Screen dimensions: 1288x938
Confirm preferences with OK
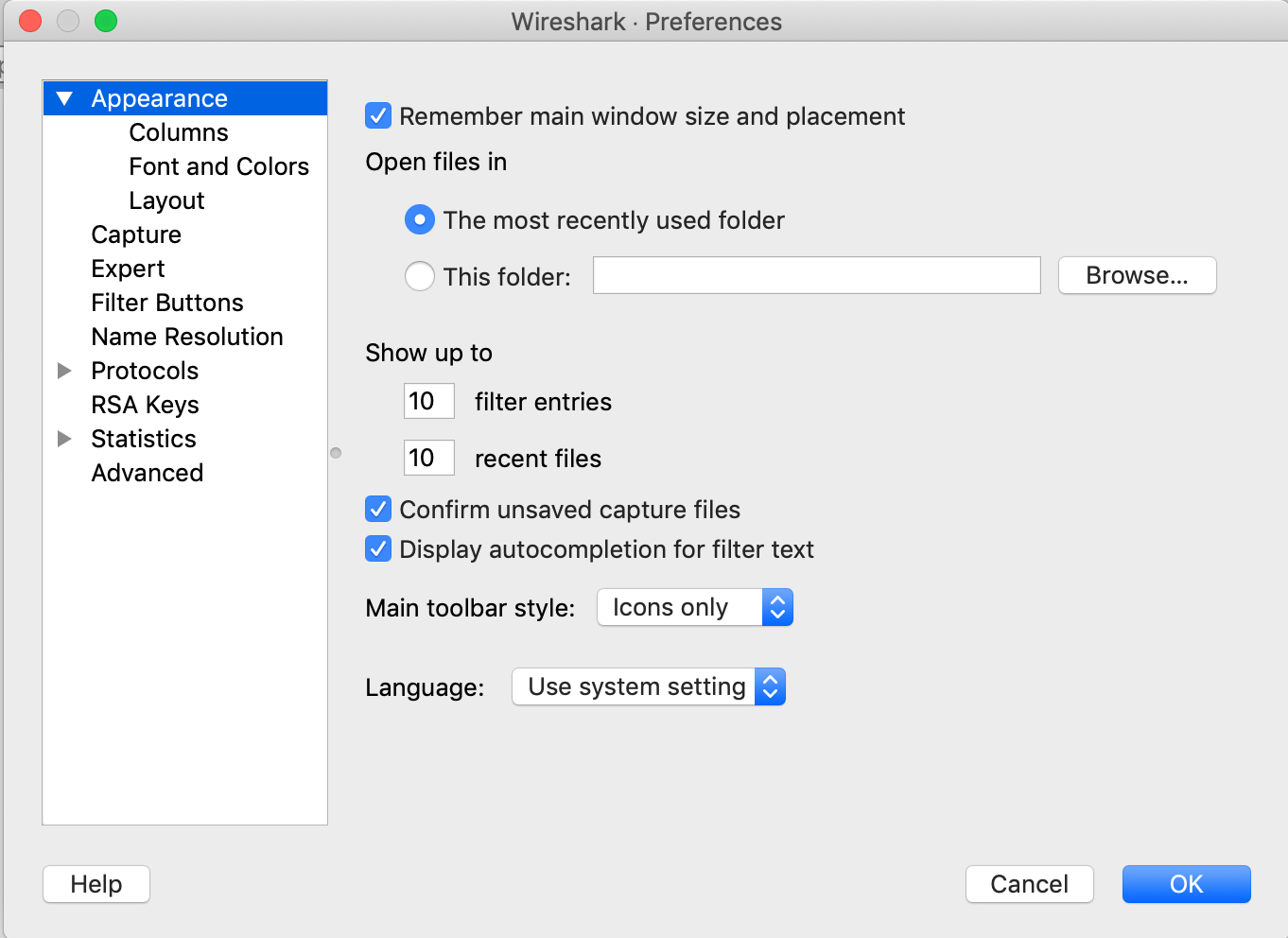1187,884
